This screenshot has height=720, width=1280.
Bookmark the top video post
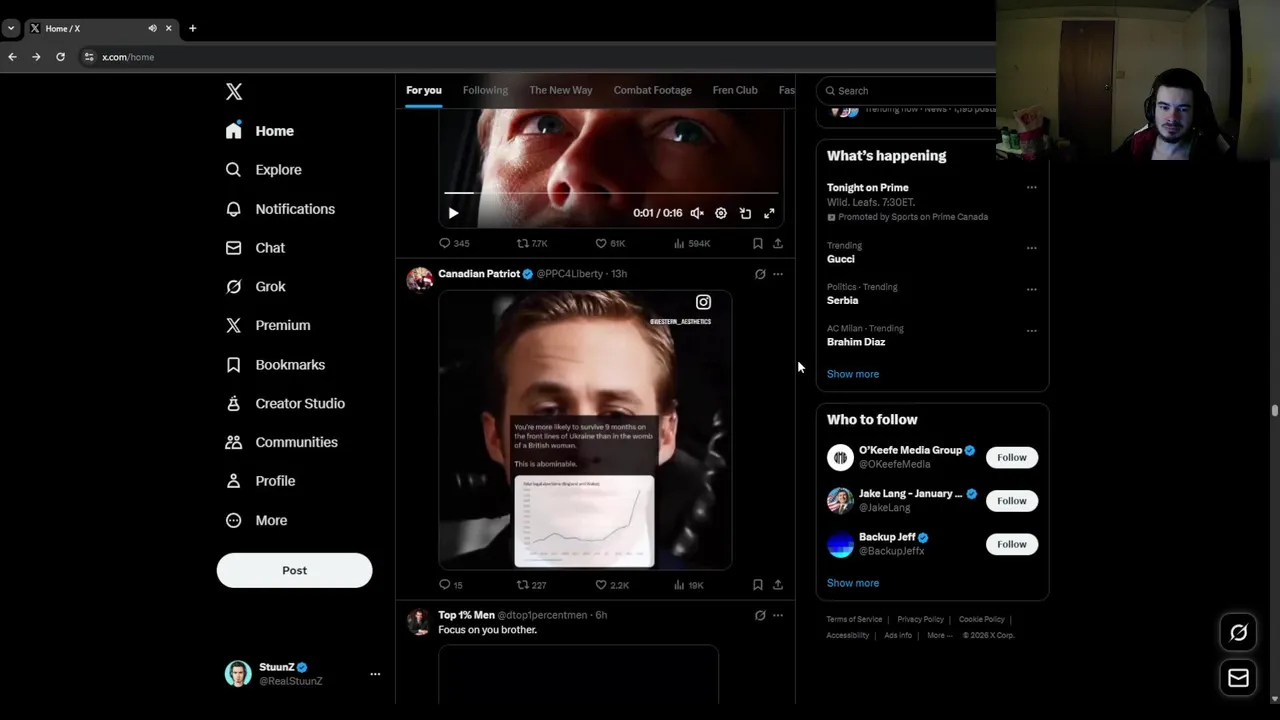click(757, 243)
